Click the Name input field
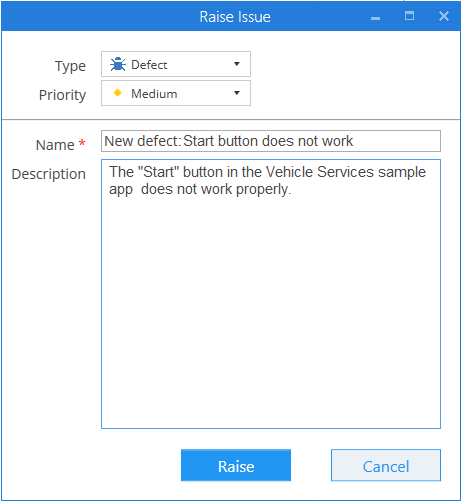 [x=271, y=141]
